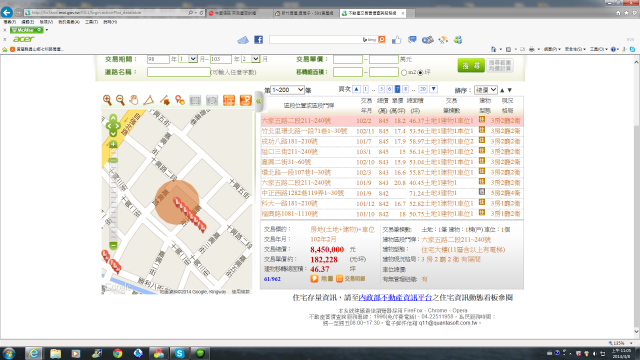Select the eraser clear tool above map

click(164, 100)
